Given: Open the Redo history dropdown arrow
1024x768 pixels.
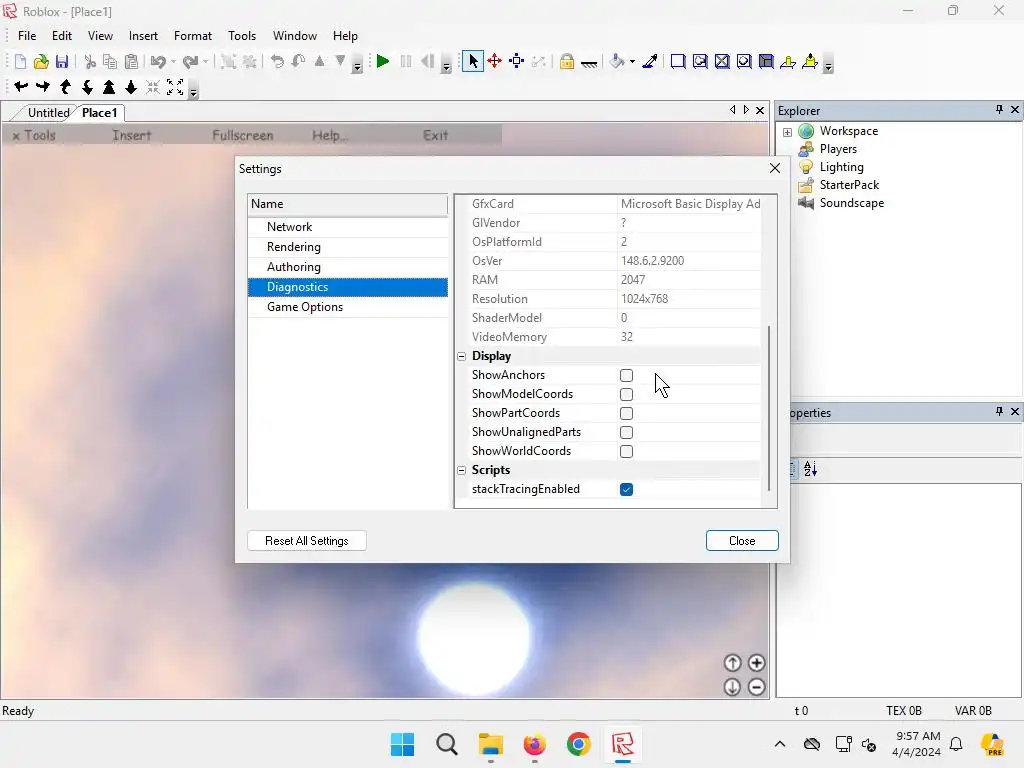Looking at the screenshot, I should click(205, 61).
